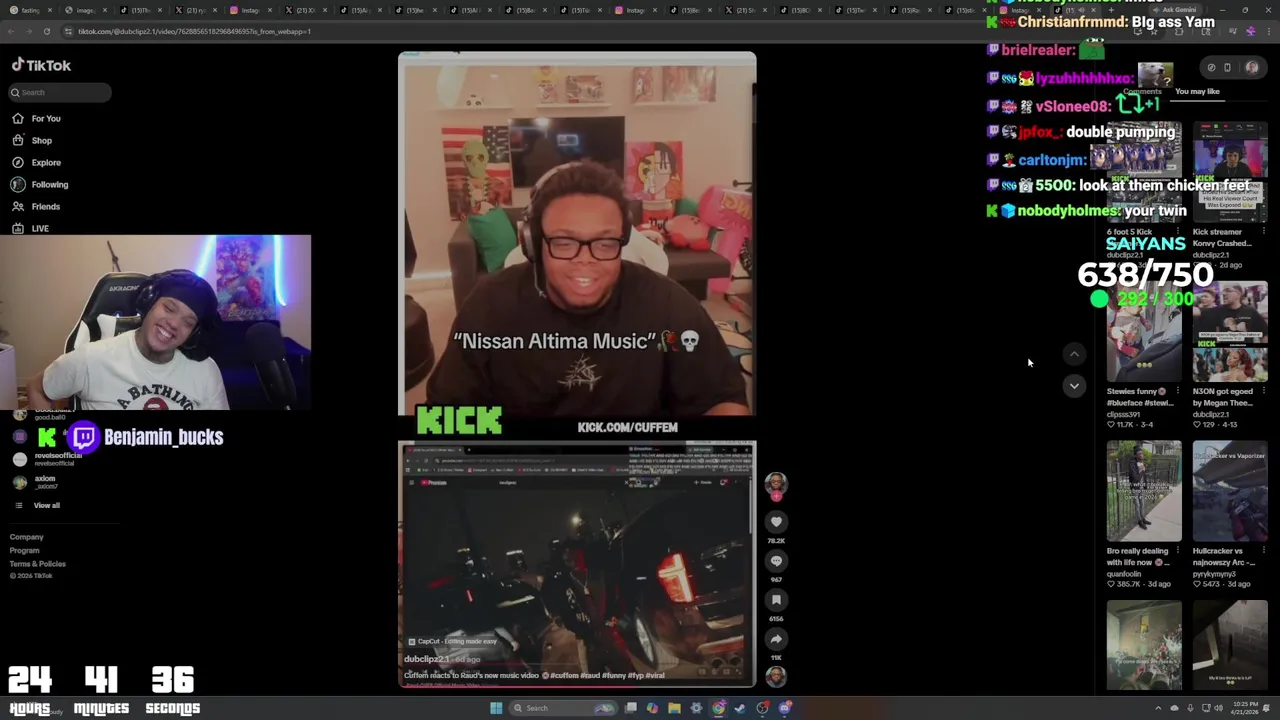Go to previous video with up chevron
The height and width of the screenshot is (720, 1280).
pyautogui.click(x=1074, y=353)
